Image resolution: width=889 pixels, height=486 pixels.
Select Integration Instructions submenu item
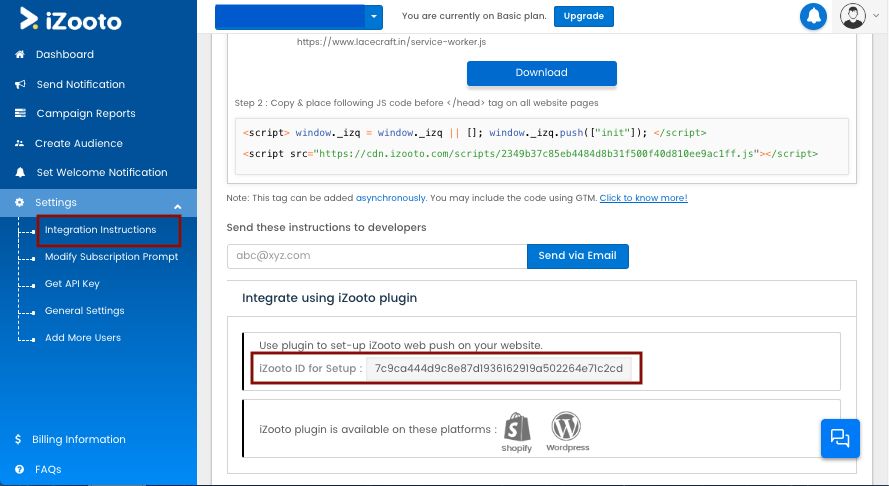(x=100, y=230)
